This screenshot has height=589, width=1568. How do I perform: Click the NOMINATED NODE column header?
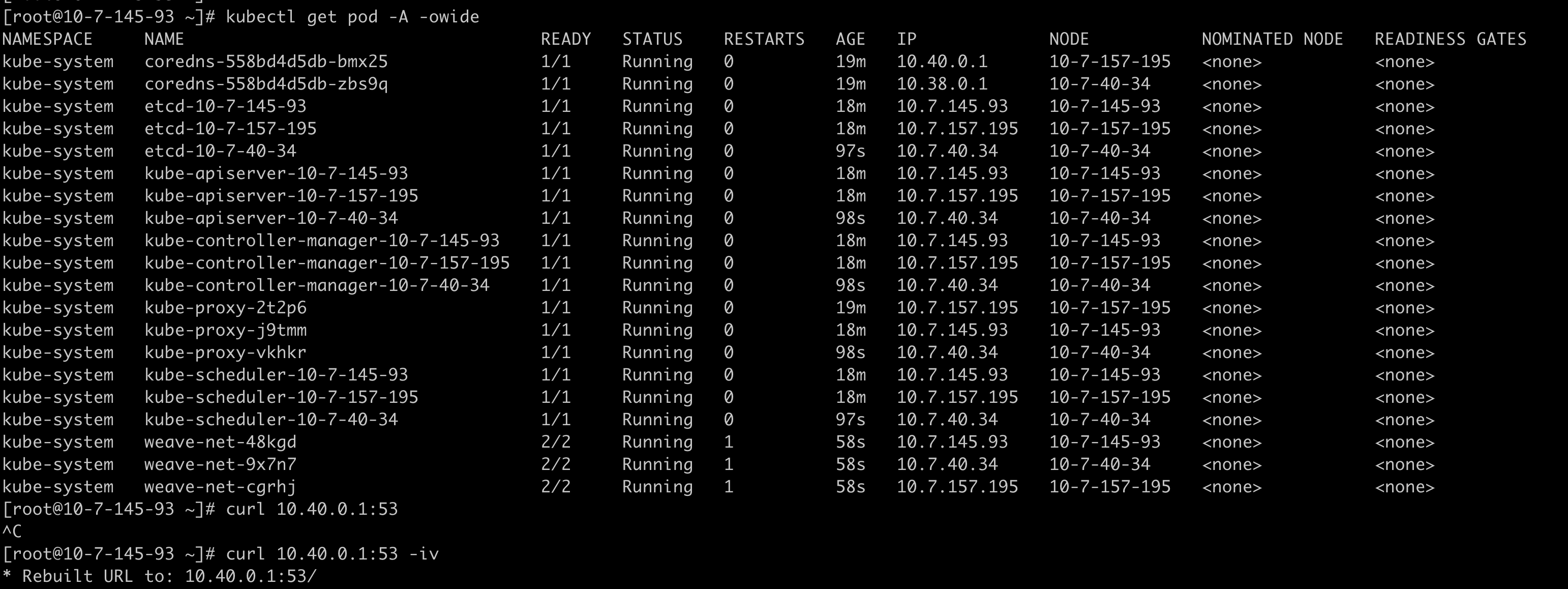coord(1272,39)
